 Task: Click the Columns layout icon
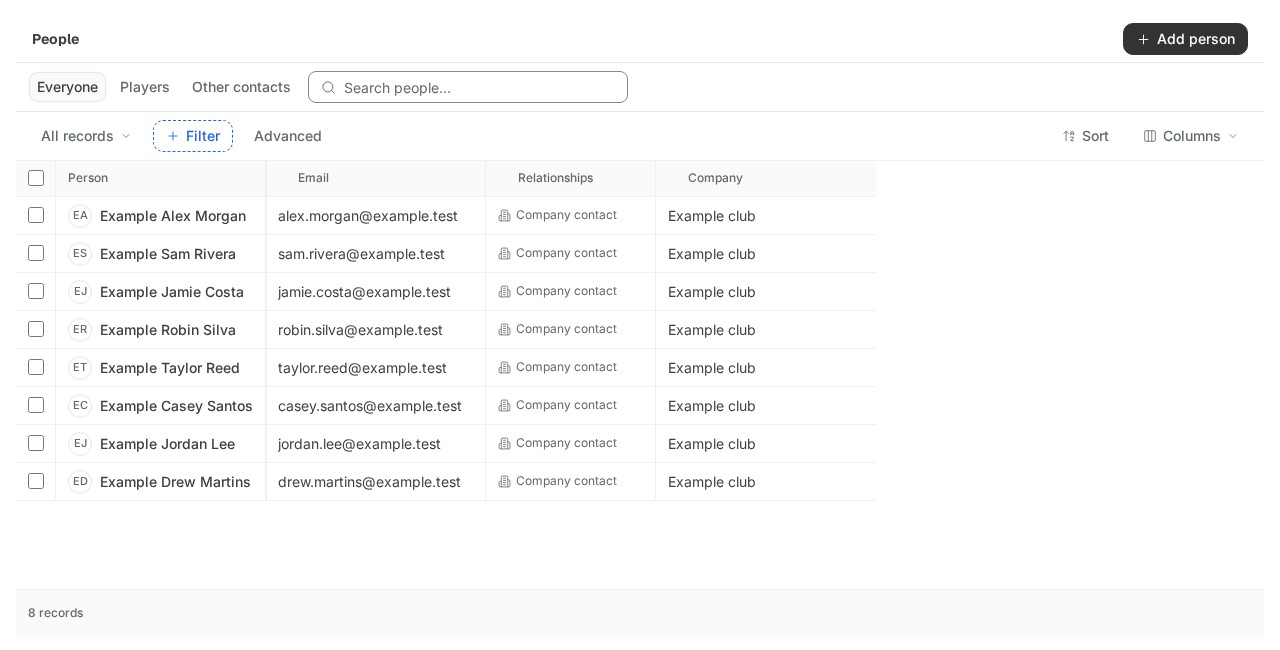click(x=1150, y=136)
